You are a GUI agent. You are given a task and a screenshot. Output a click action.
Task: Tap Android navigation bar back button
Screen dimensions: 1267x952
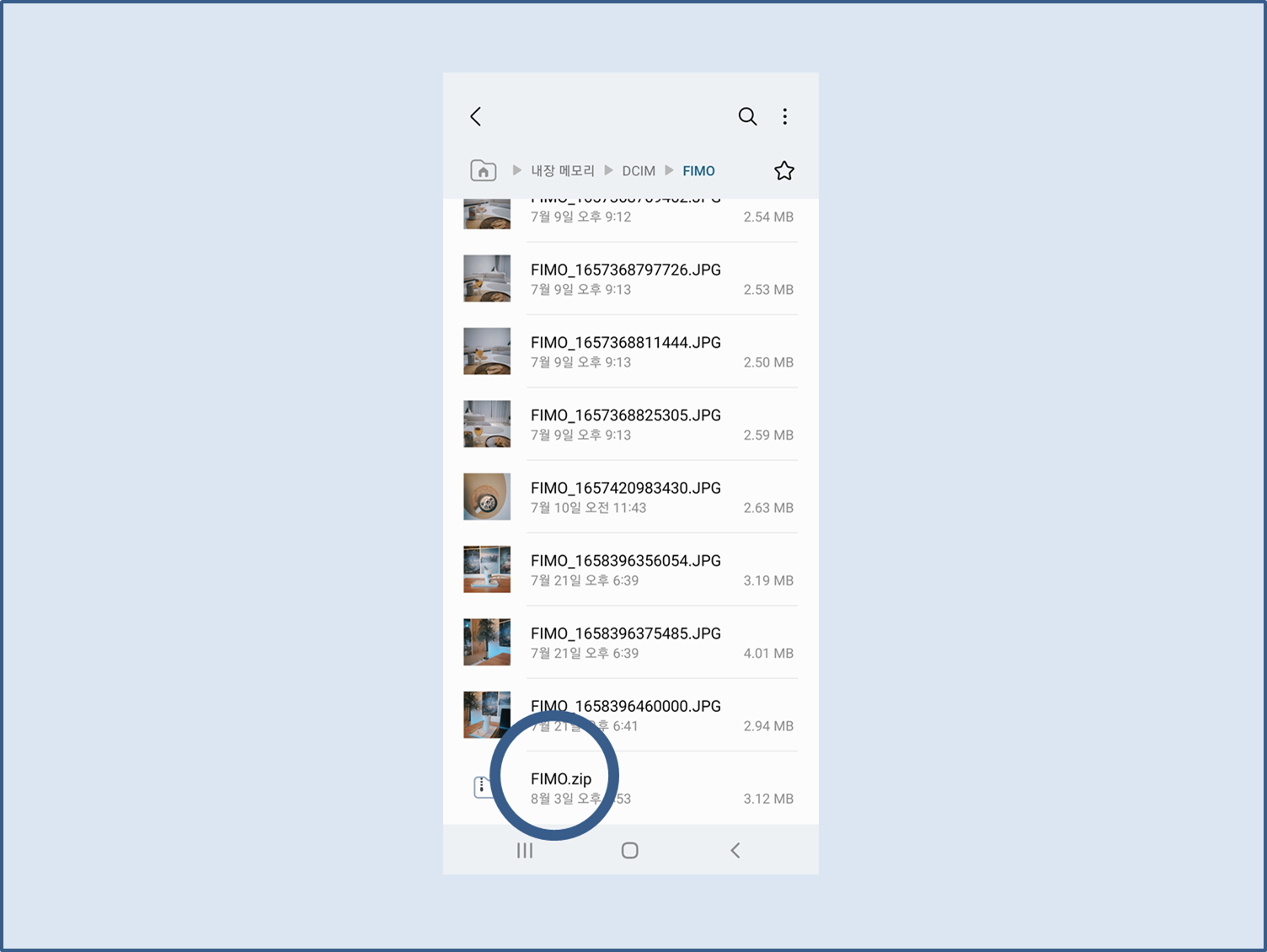(735, 850)
